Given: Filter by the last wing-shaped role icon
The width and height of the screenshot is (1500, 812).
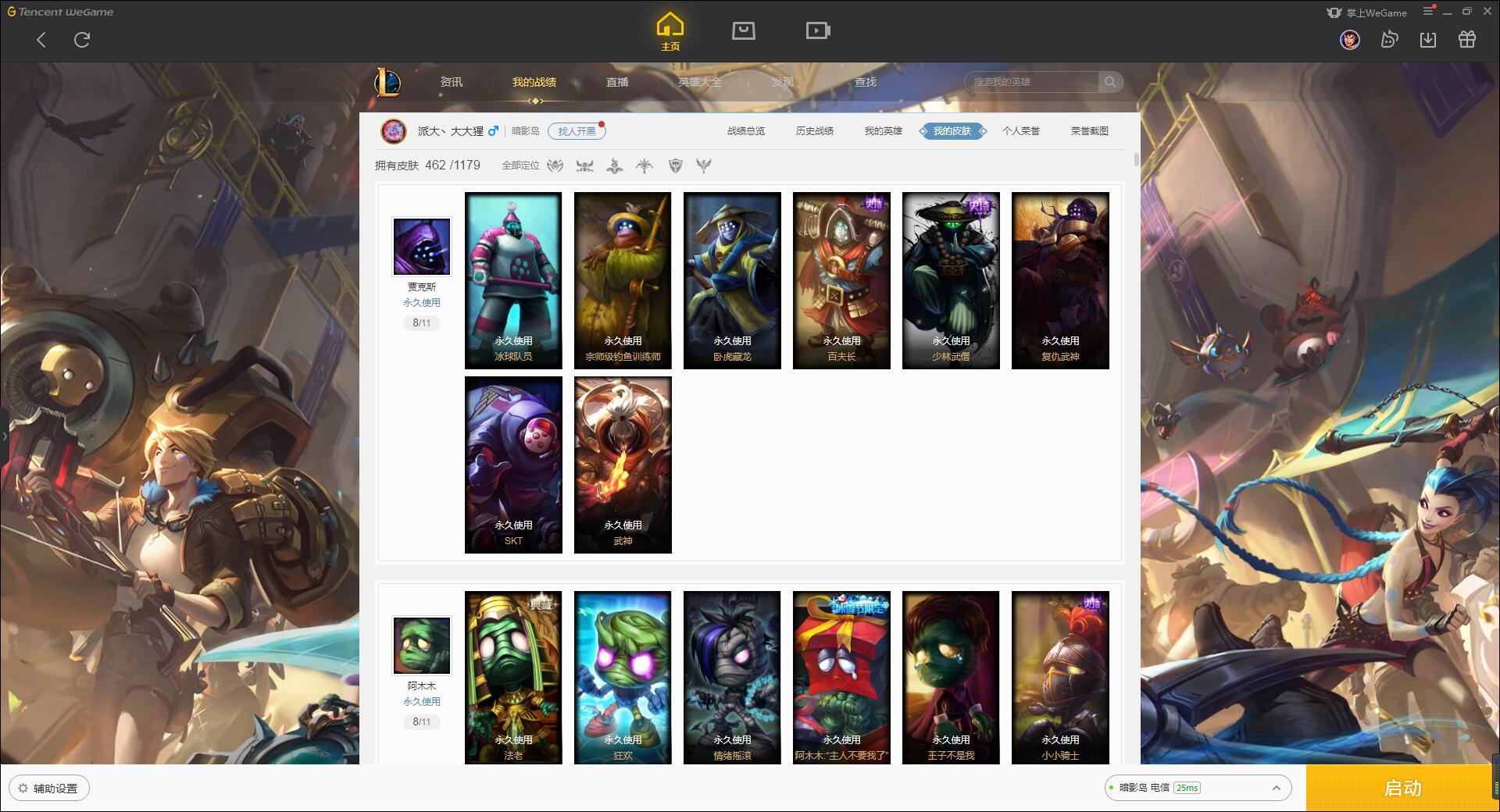Looking at the screenshot, I should pyautogui.click(x=704, y=166).
